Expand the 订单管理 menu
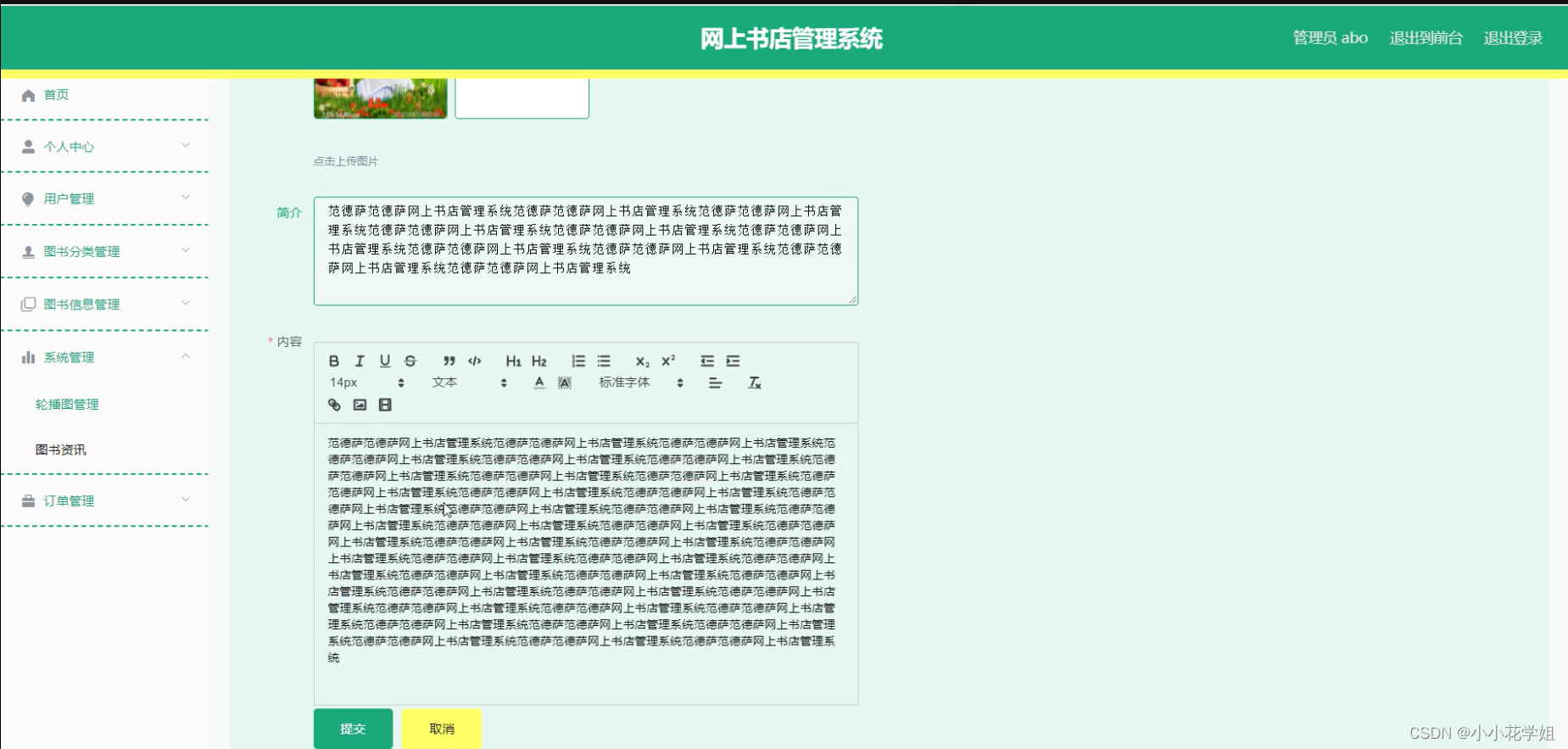The width and height of the screenshot is (1568, 749). click(104, 500)
